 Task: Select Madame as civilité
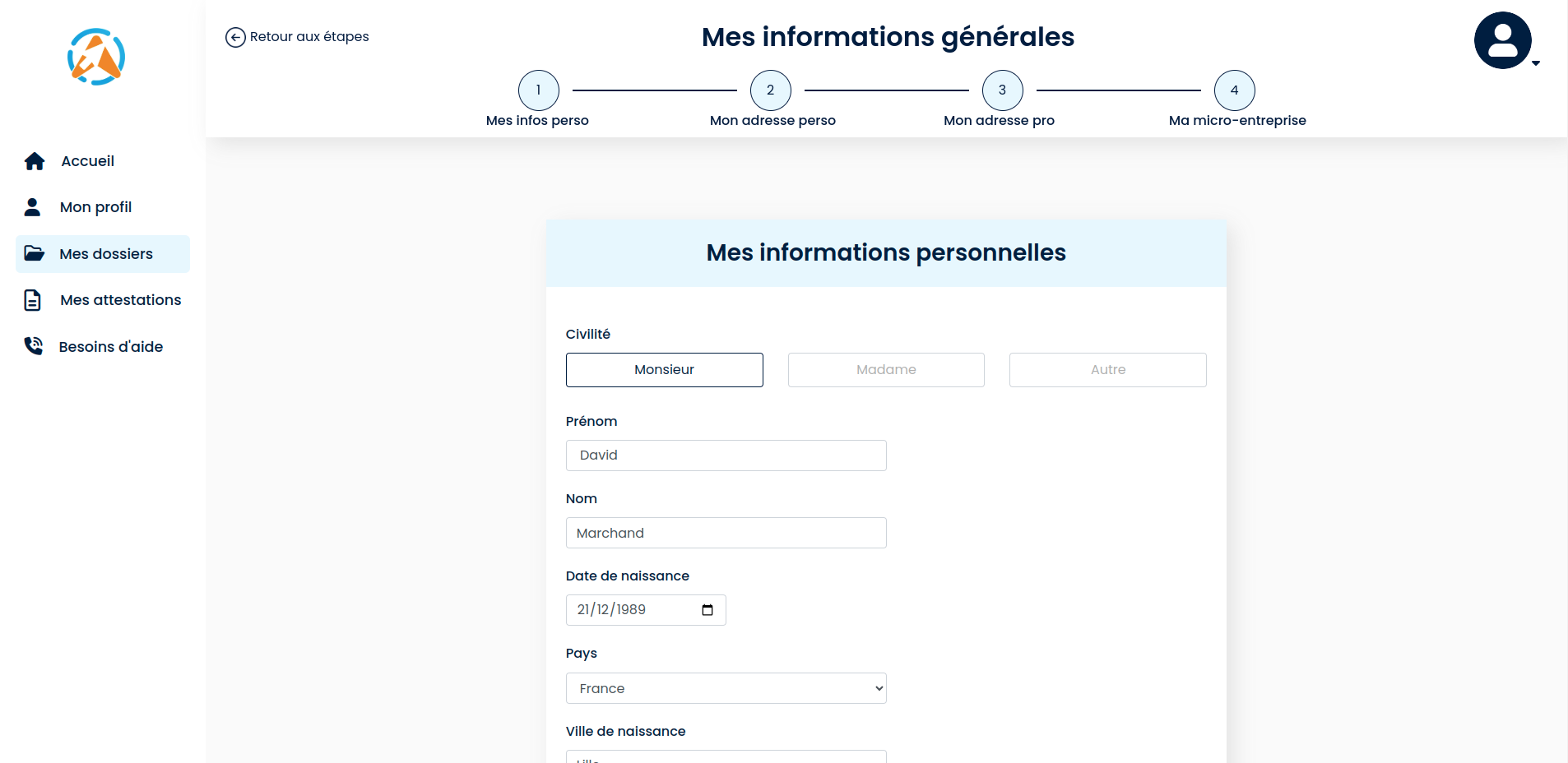pyautogui.click(x=885, y=370)
